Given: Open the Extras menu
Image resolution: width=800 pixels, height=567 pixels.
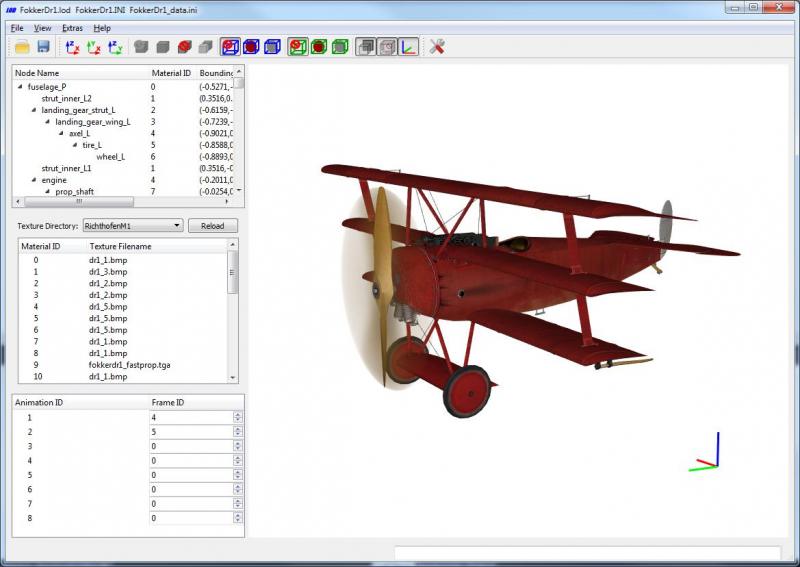Looking at the screenshot, I should (72, 28).
